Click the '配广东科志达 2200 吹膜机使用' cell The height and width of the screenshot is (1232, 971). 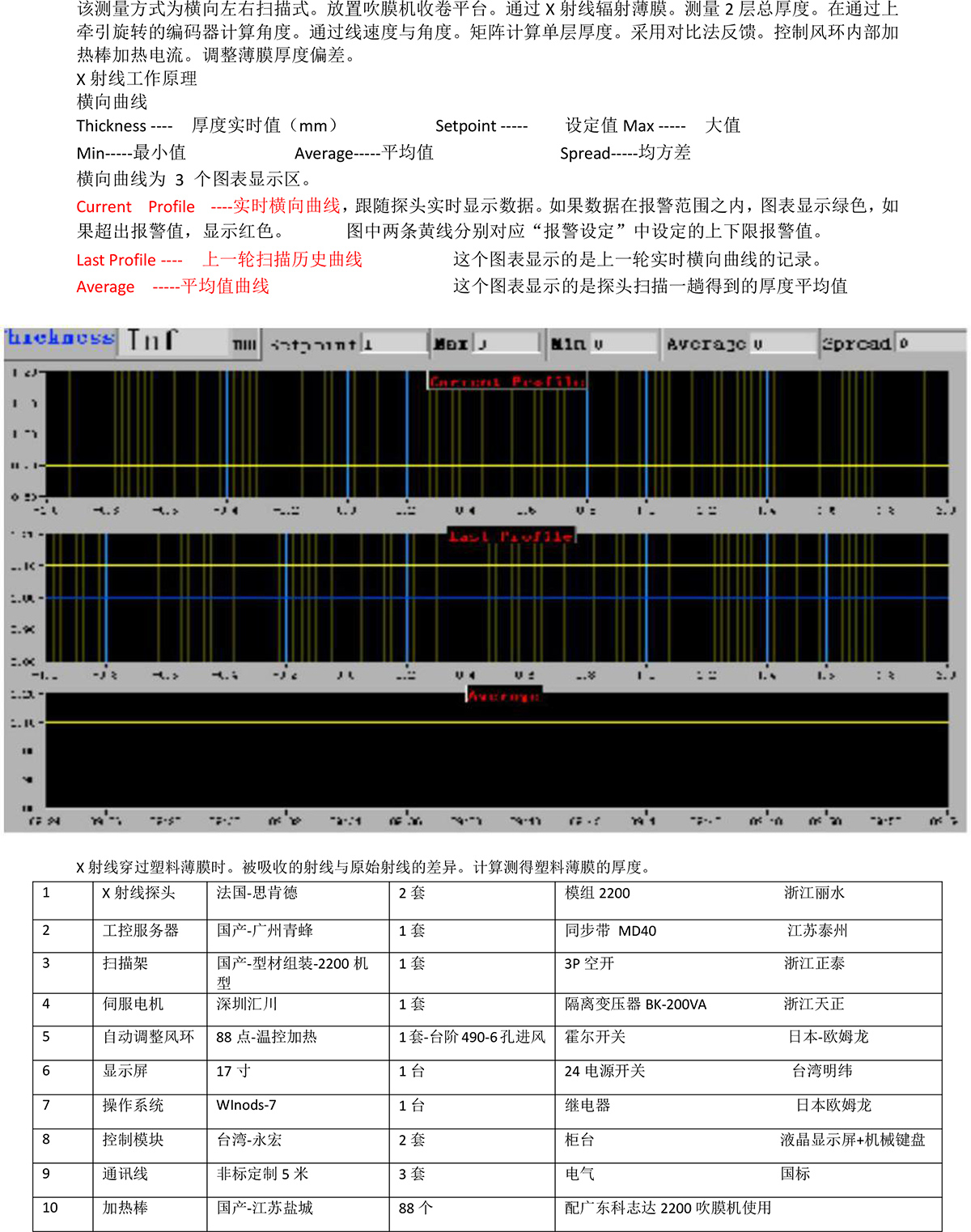pyautogui.click(x=668, y=1208)
